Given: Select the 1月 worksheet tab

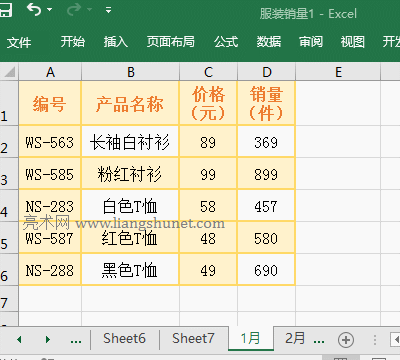Looking at the screenshot, I should click(251, 339).
